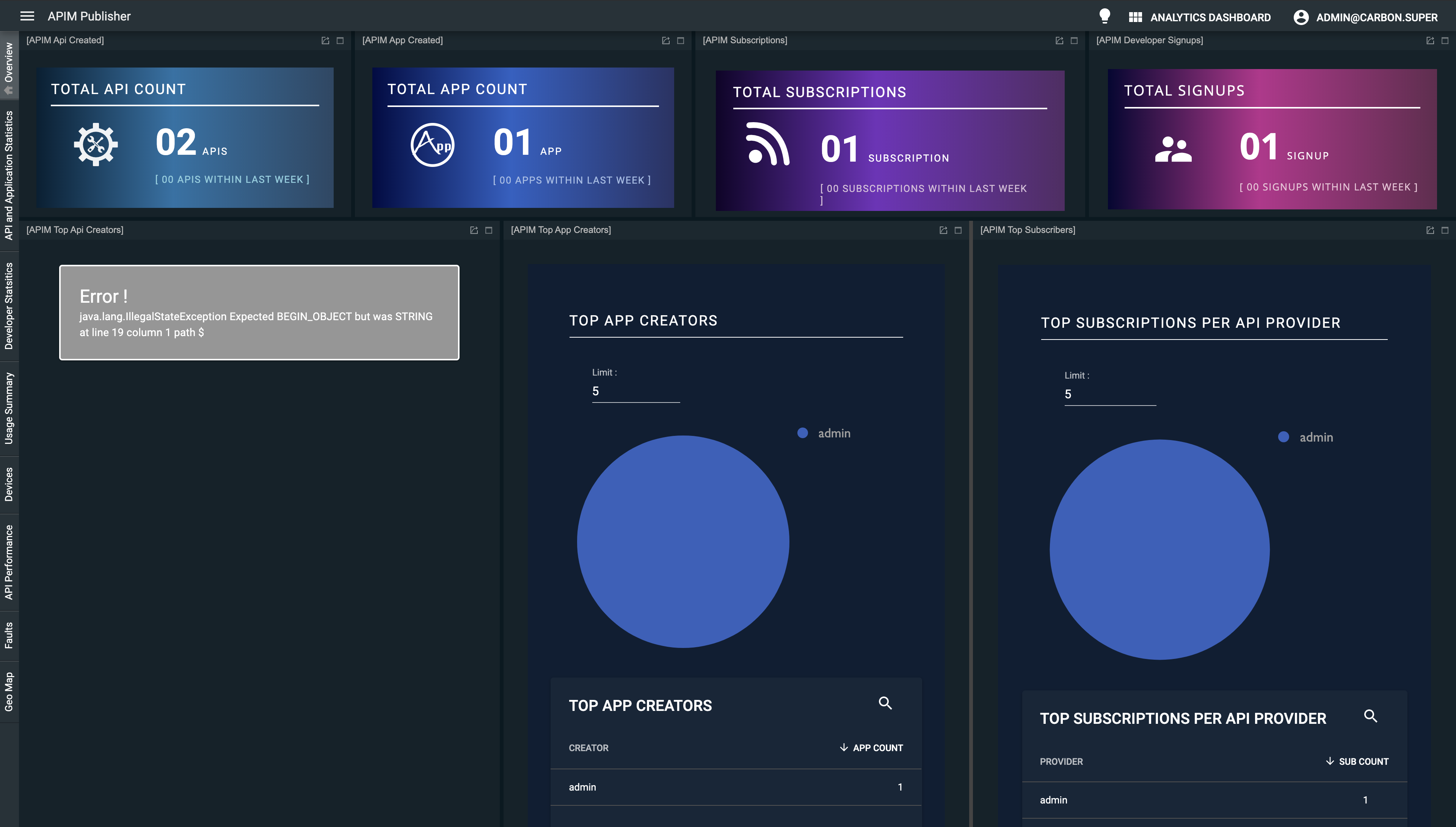Expand APIM Top Subscribers widget to fullscreen

(x=1445, y=230)
